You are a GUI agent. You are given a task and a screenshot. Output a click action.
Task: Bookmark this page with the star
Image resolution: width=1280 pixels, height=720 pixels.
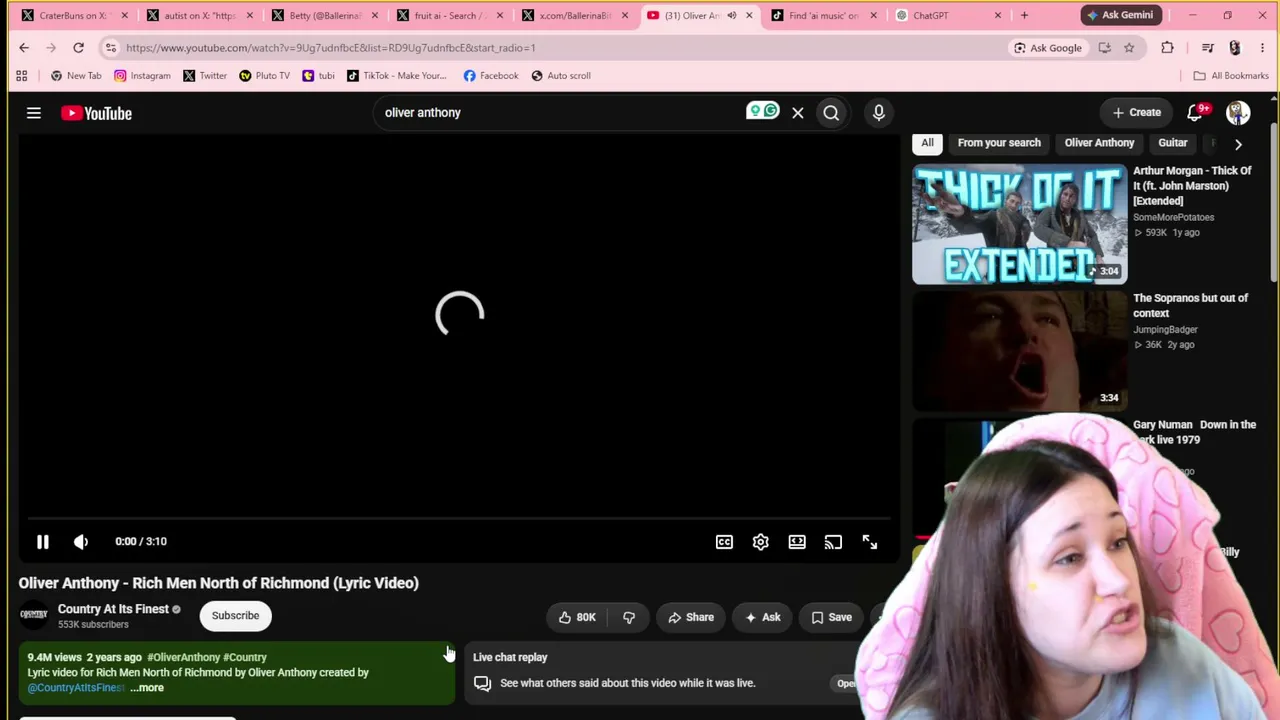(1129, 48)
